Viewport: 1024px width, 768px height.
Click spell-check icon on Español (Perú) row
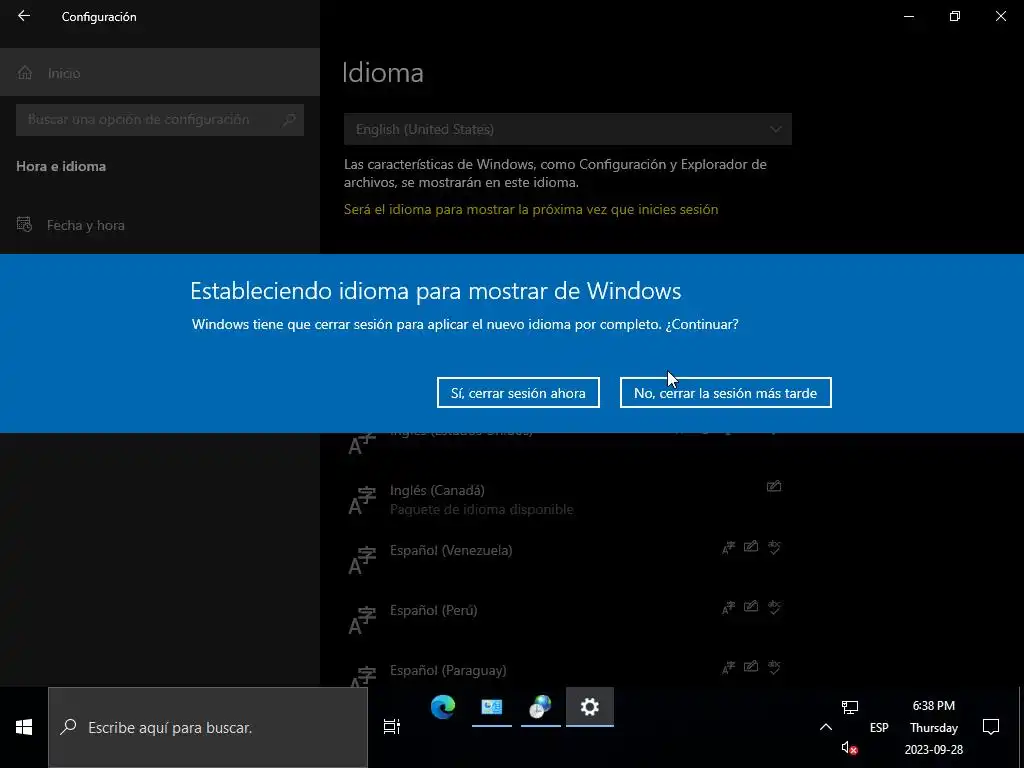[775, 607]
